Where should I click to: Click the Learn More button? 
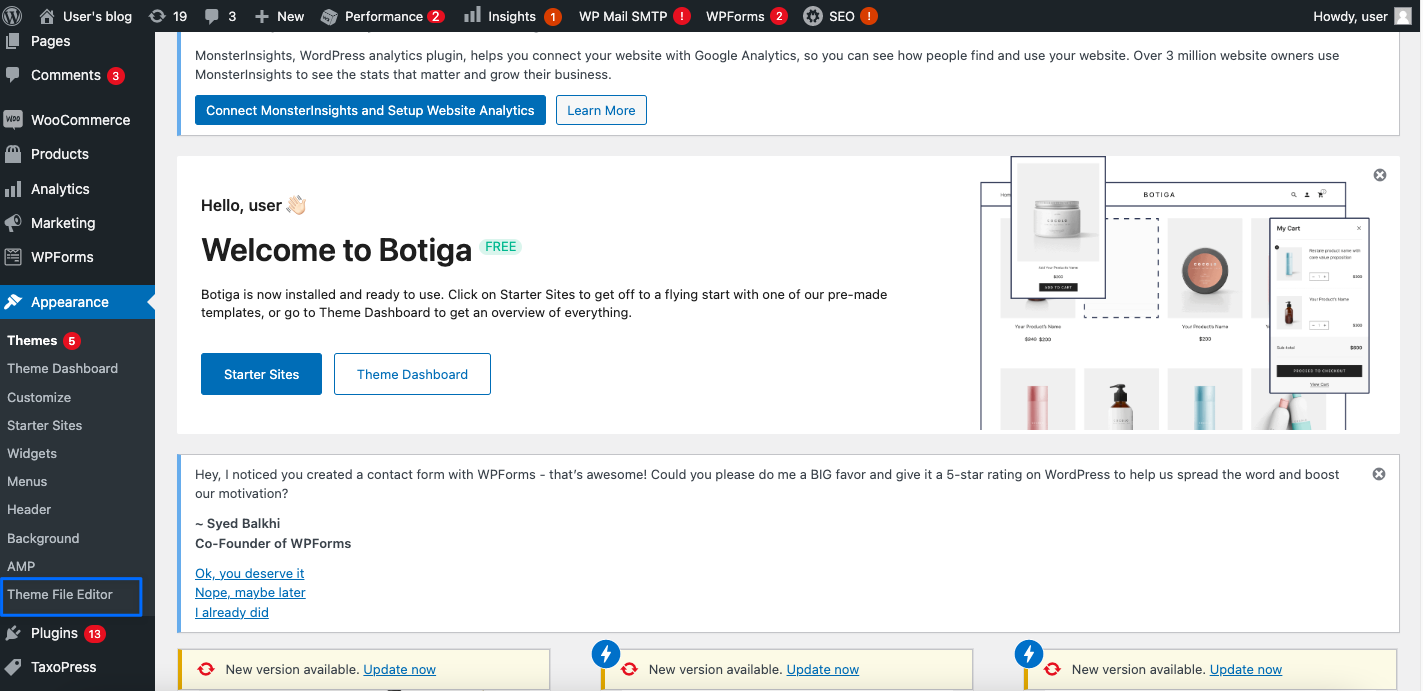pos(601,110)
